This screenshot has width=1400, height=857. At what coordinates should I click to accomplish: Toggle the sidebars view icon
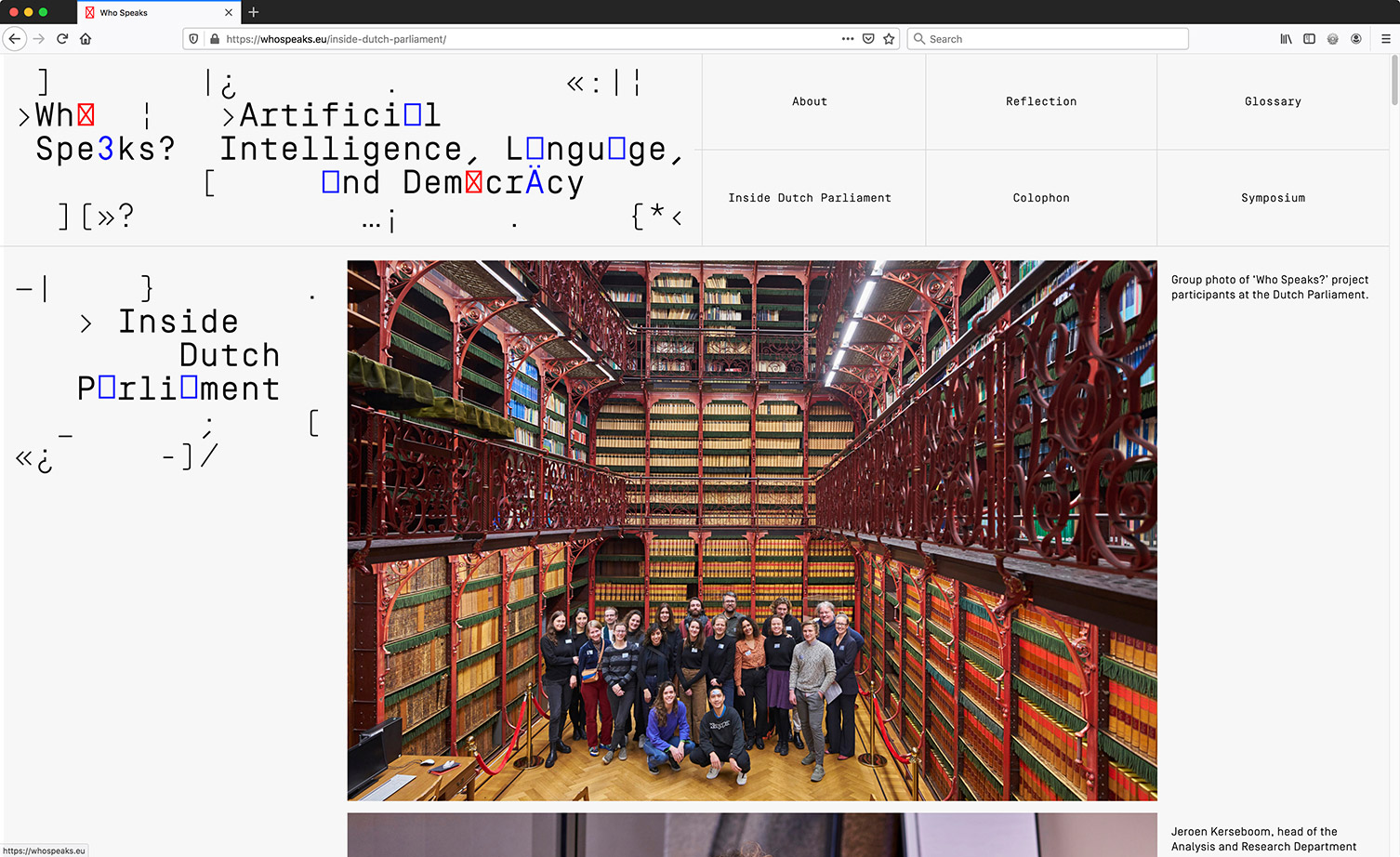tap(1309, 39)
